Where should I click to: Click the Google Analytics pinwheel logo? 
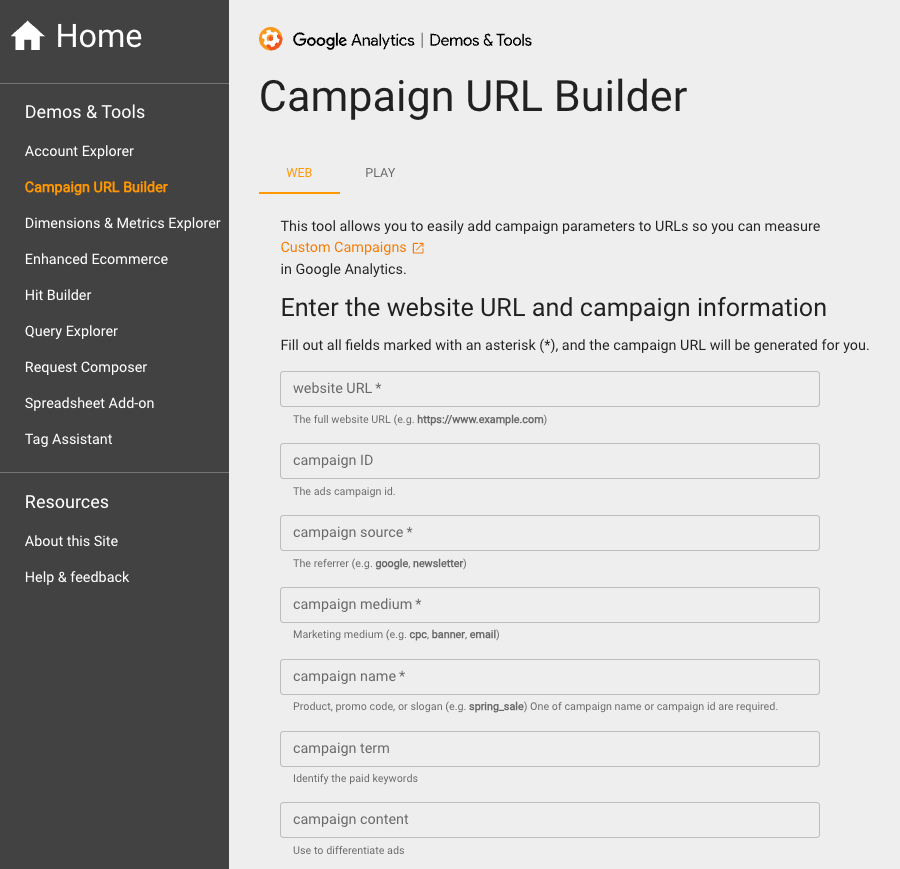270,40
